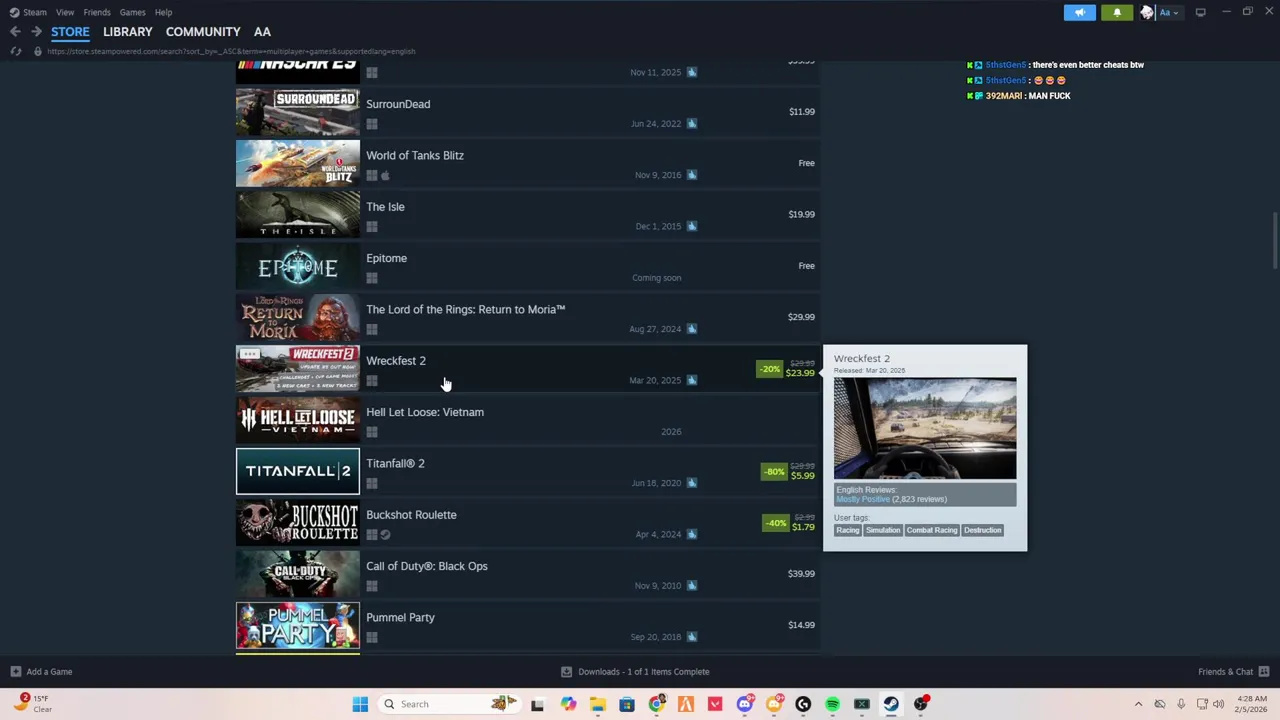Viewport: 1280px width, 720px height.
Task: Open the SurrounDead game title
Action: click(398, 104)
